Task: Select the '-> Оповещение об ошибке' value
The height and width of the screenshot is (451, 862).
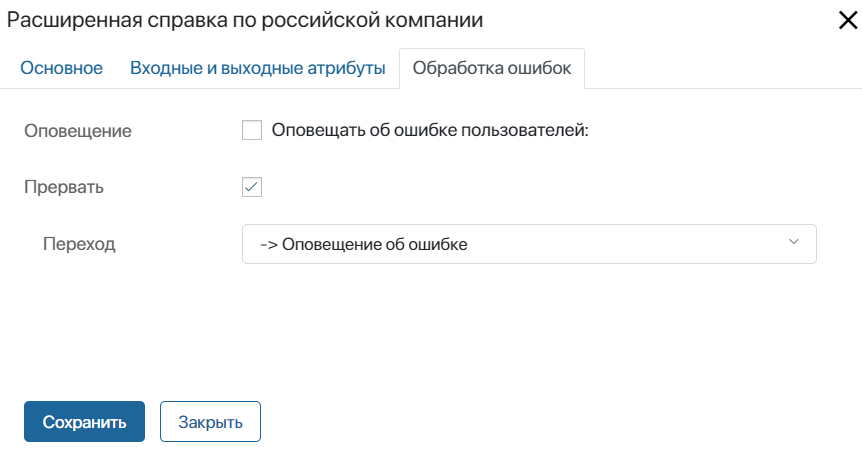Action: tap(364, 244)
